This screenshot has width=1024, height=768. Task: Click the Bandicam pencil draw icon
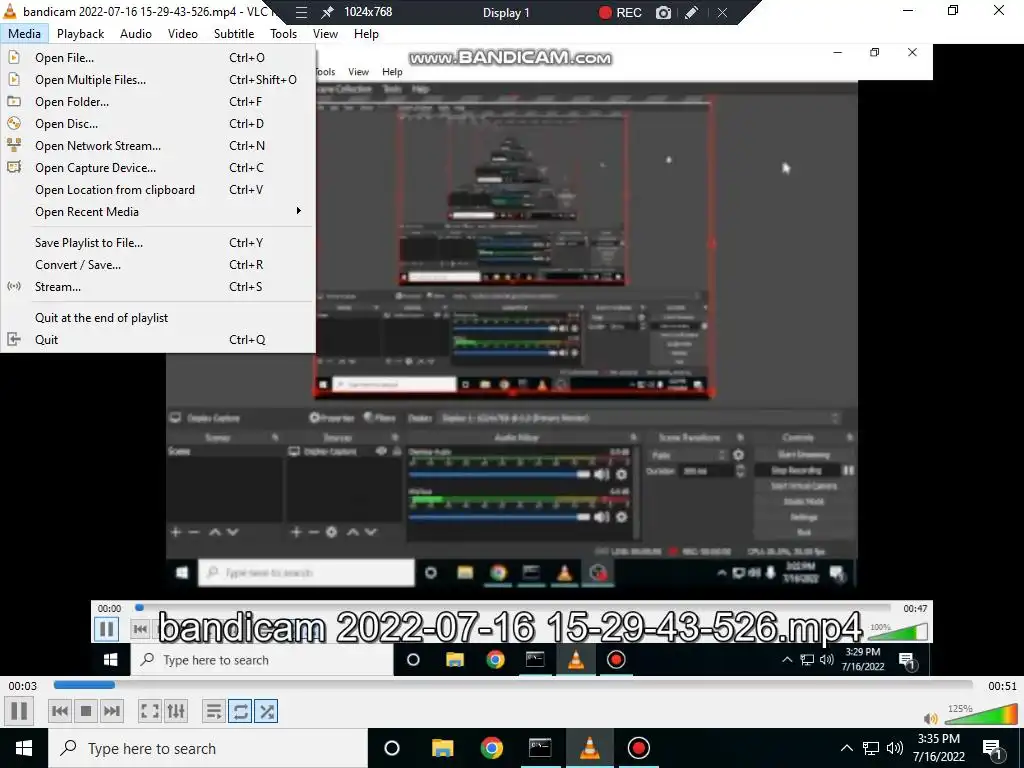(x=692, y=12)
